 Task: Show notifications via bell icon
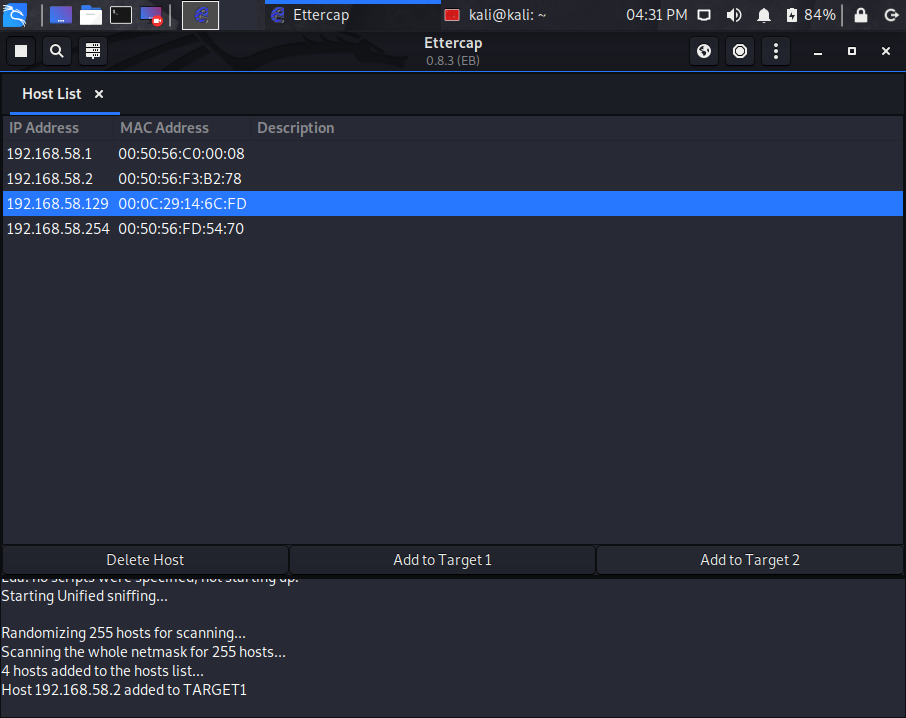coord(764,15)
